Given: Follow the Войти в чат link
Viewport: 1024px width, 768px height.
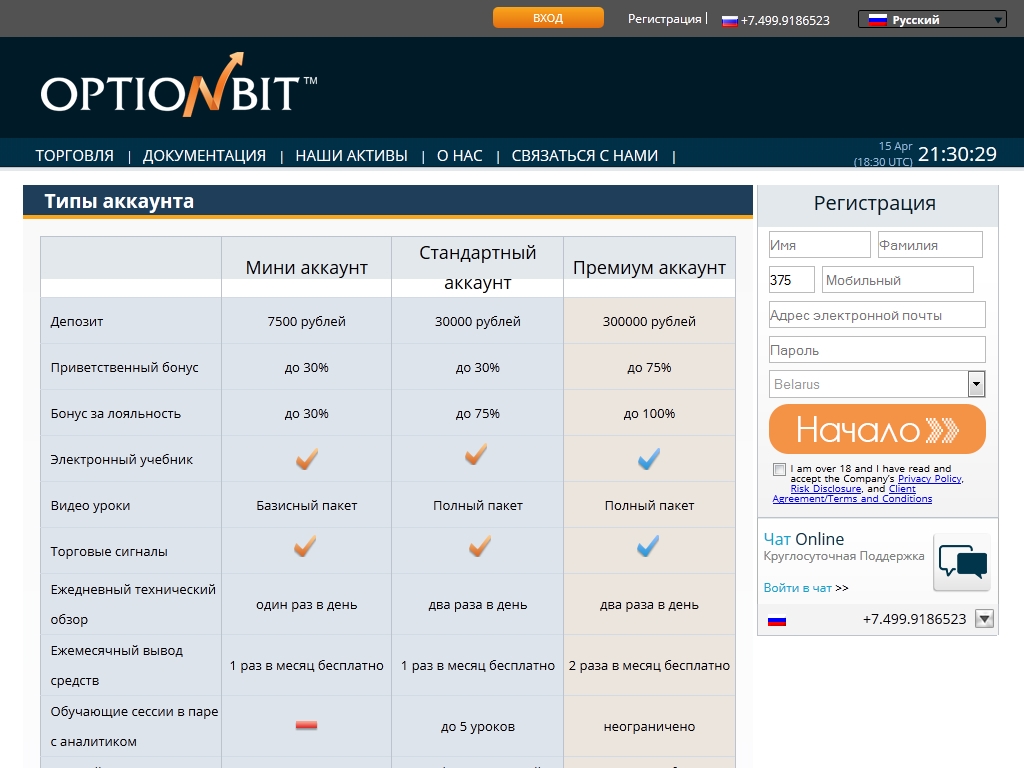Looking at the screenshot, I should pyautogui.click(x=797, y=588).
